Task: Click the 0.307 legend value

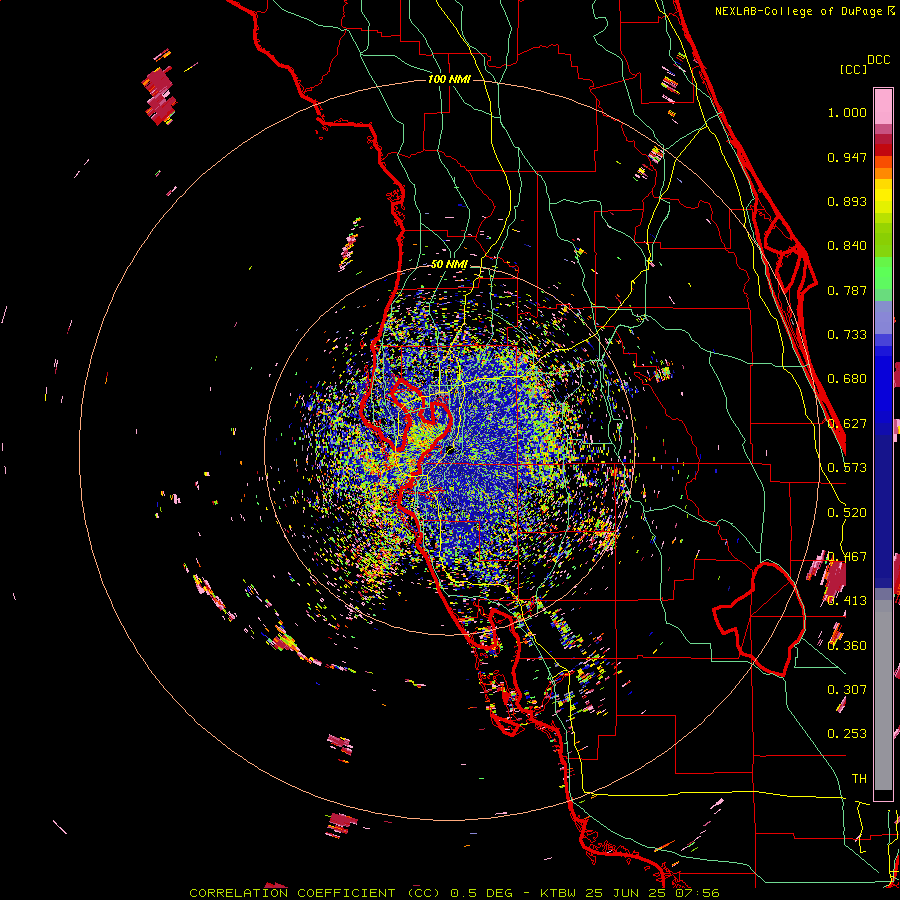Action: click(x=847, y=690)
